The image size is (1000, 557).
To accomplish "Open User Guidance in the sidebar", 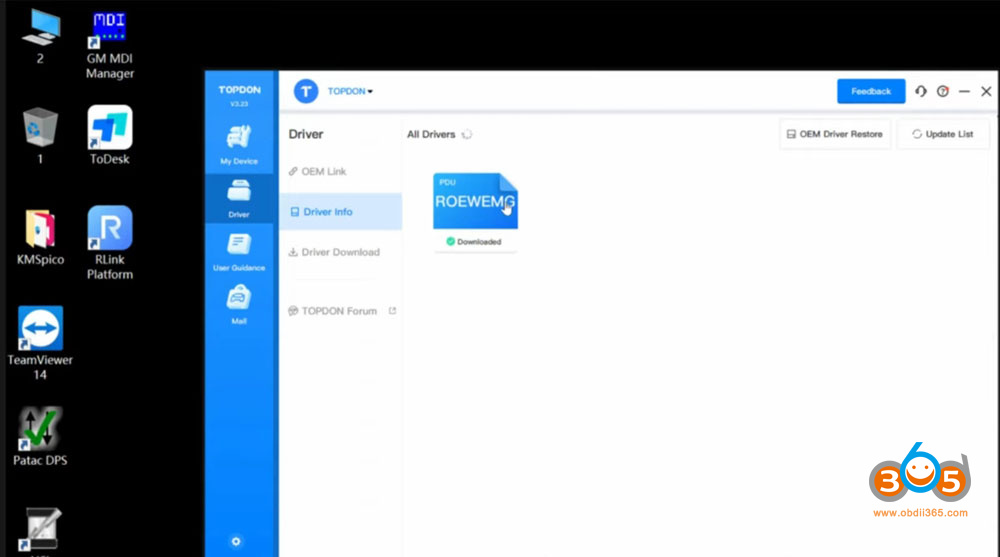I will (x=239, y=251).
